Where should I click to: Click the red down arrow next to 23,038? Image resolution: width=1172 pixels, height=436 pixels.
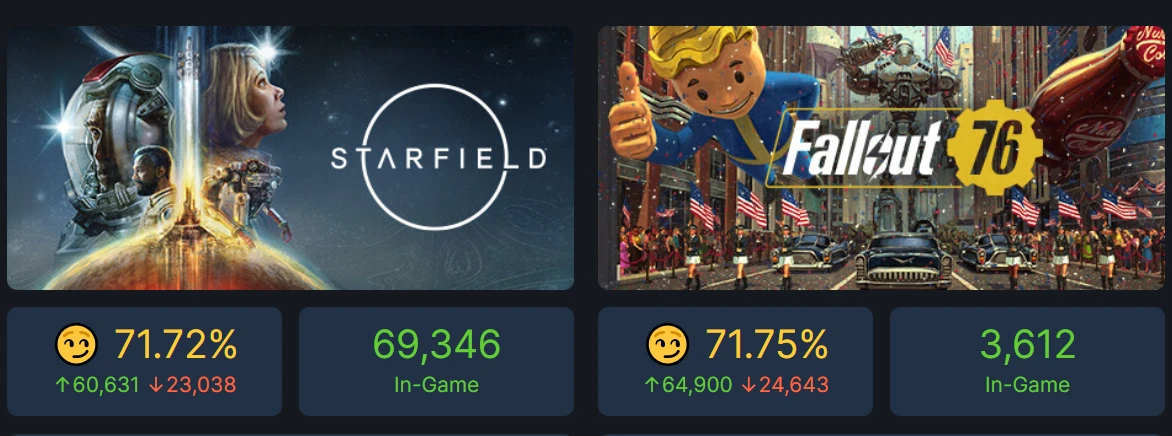tap(156, 384)
